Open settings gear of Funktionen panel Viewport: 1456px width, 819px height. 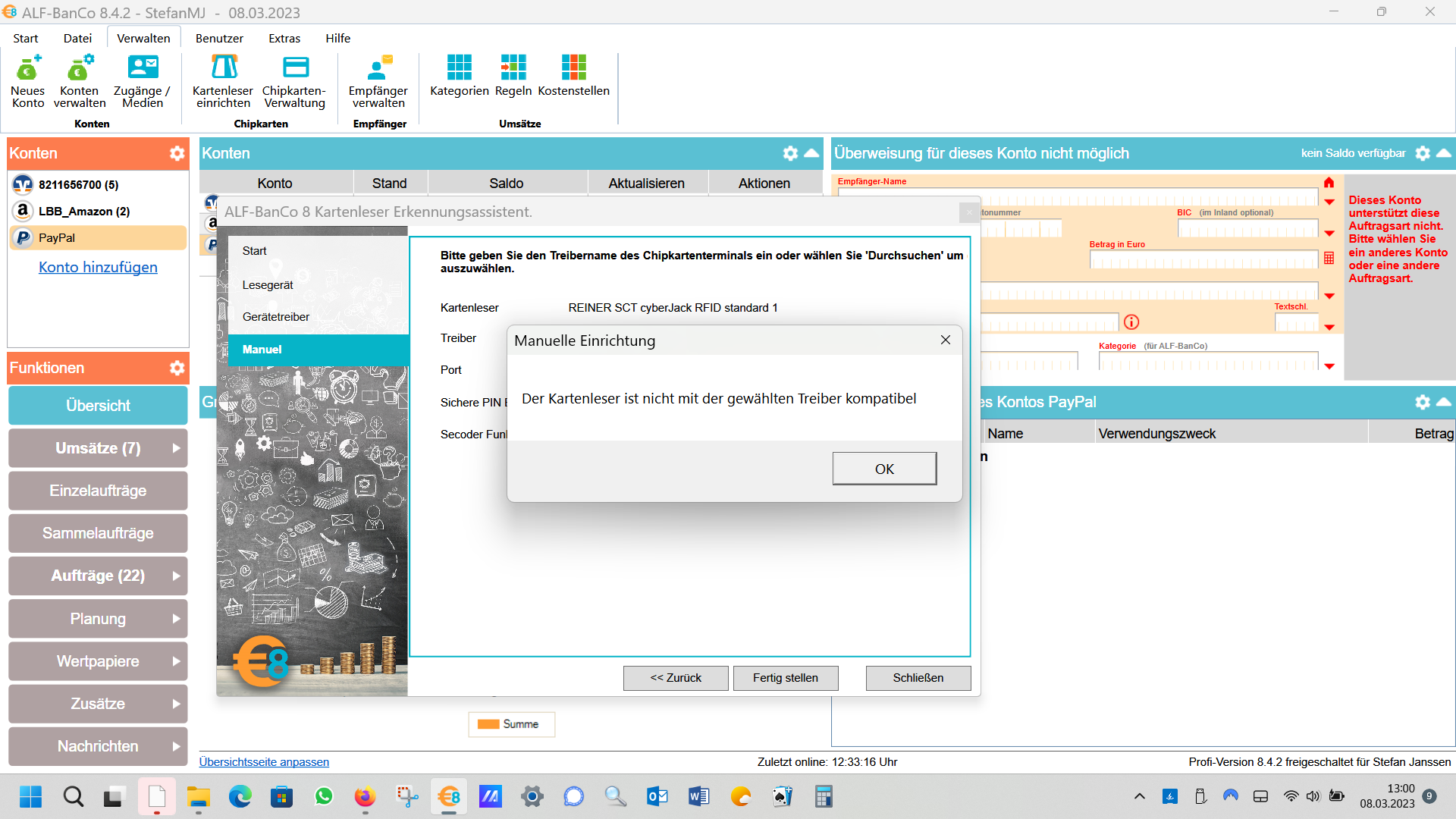[x=177, y=368]
